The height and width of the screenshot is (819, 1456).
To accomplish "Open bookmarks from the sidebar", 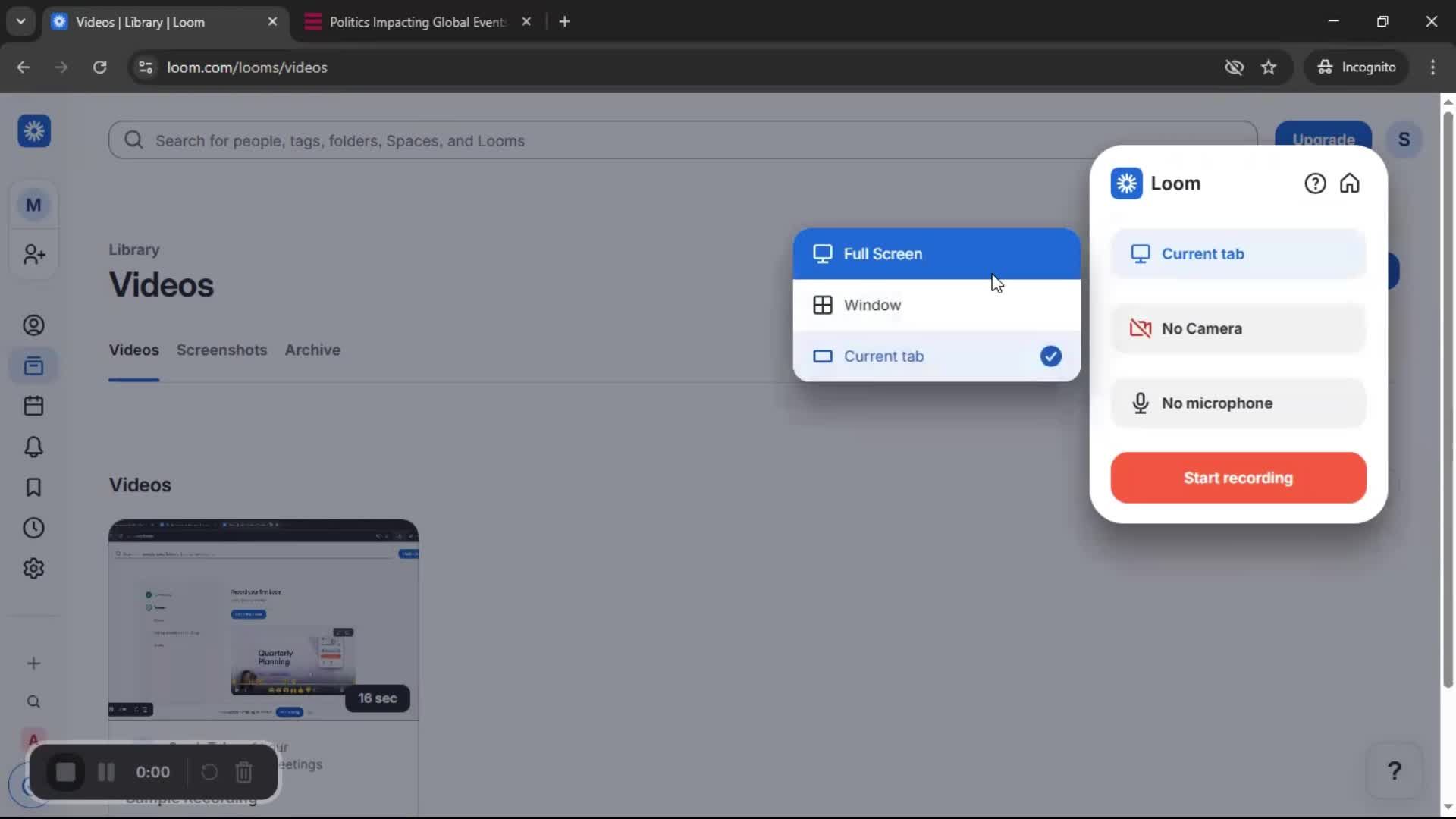I will point(33,488).
